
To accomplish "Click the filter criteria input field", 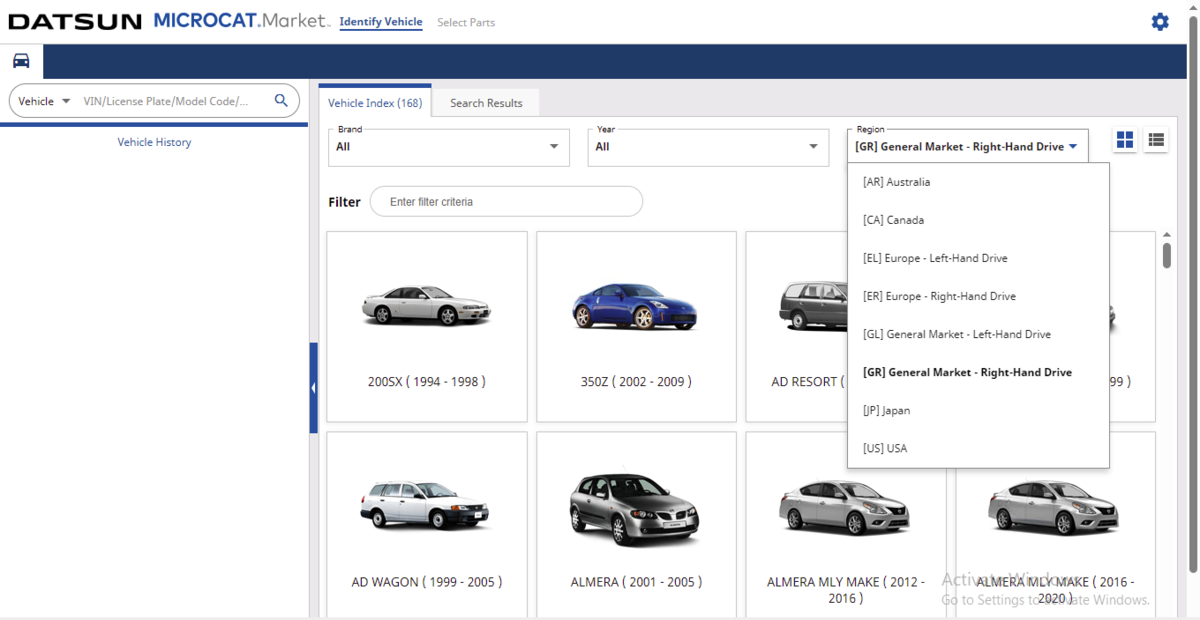I will 506,201.
